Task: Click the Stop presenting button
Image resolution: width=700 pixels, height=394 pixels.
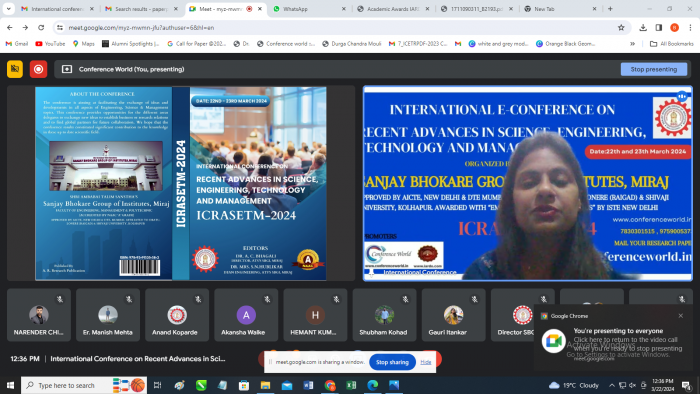Action: pos(654,69)
